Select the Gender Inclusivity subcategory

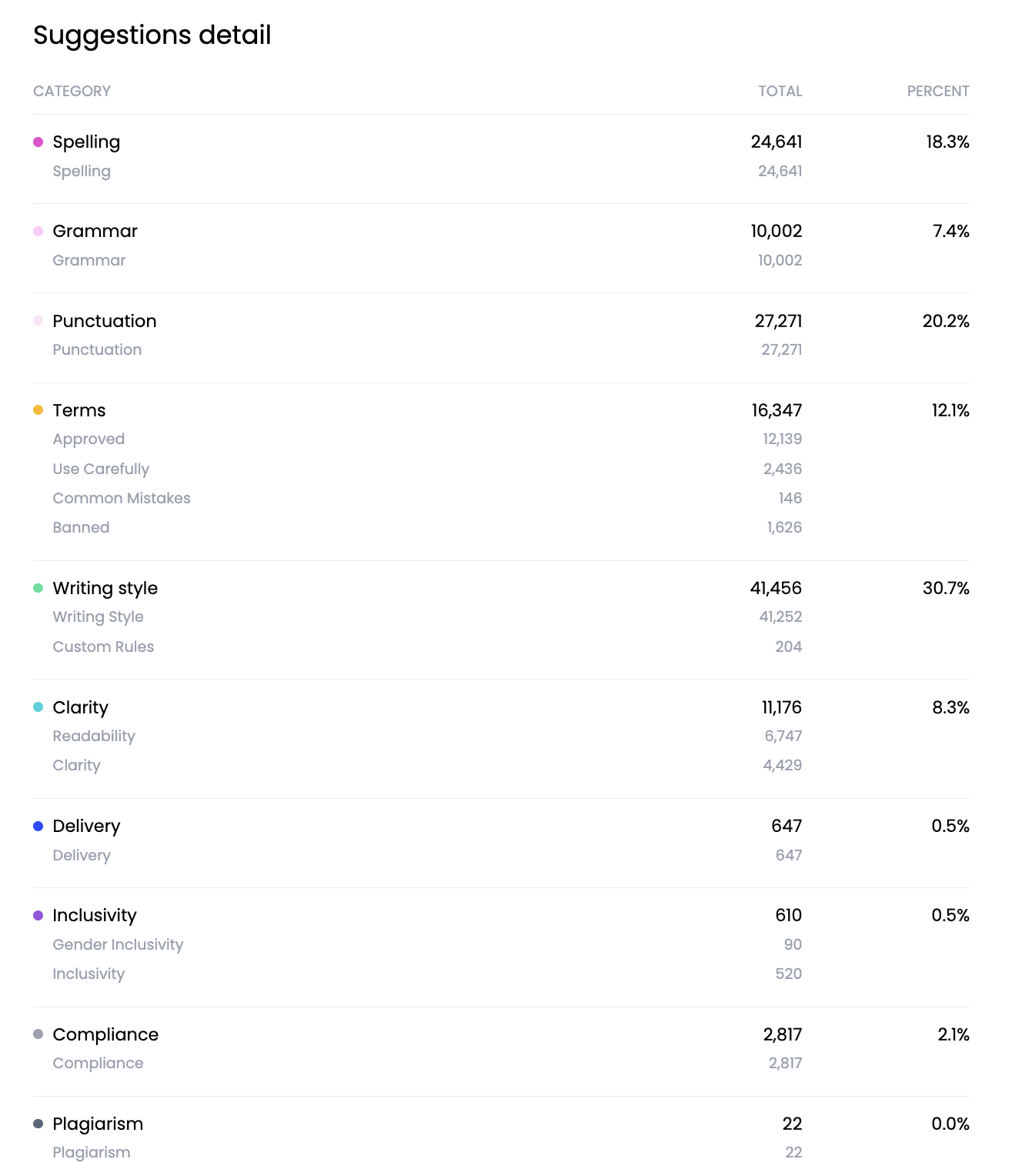pyautogui.click(x=118, y=944)
